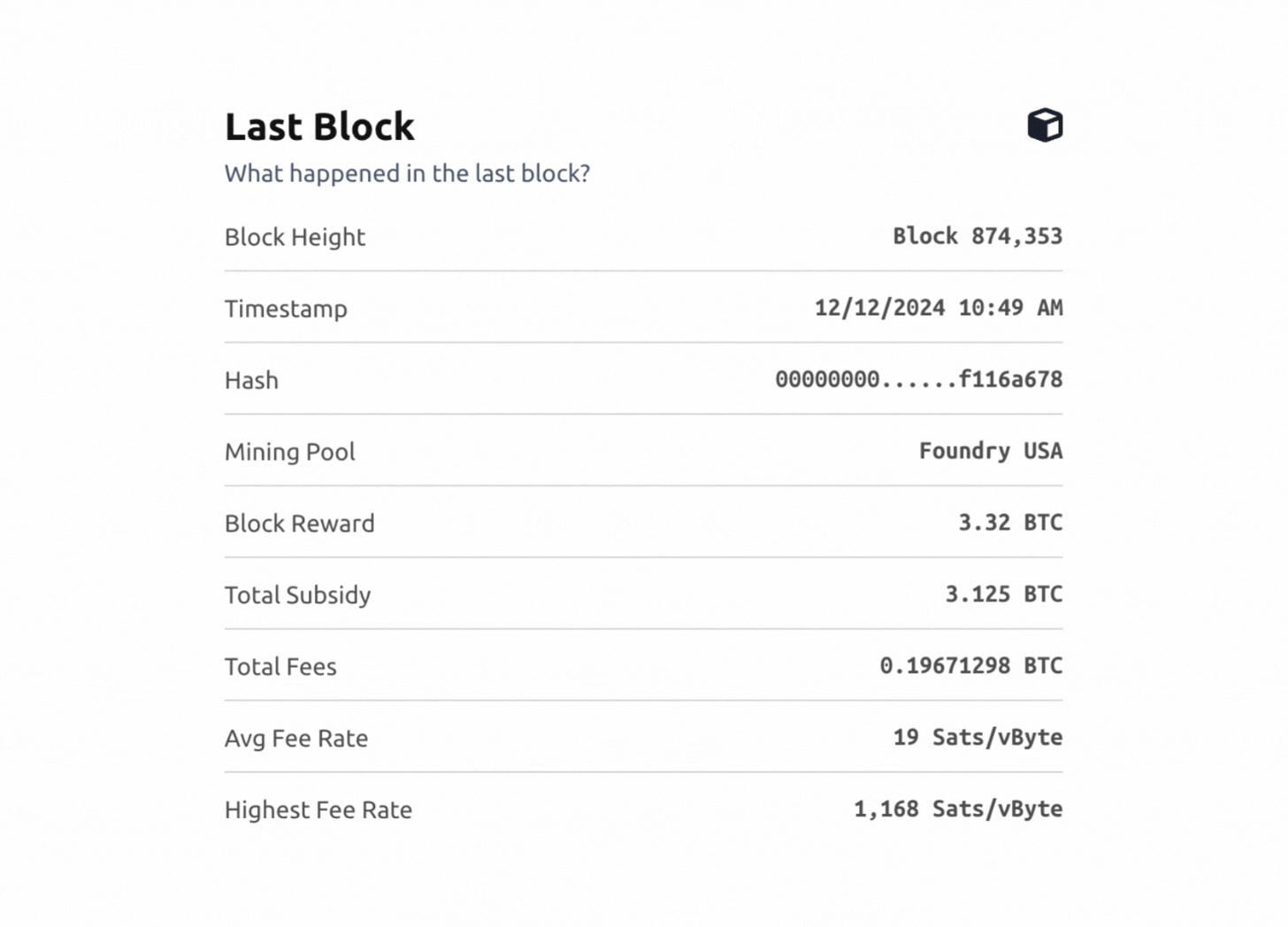Open block 874,353 link
Screen dimensions: 1288x927
tap(977, 236)
